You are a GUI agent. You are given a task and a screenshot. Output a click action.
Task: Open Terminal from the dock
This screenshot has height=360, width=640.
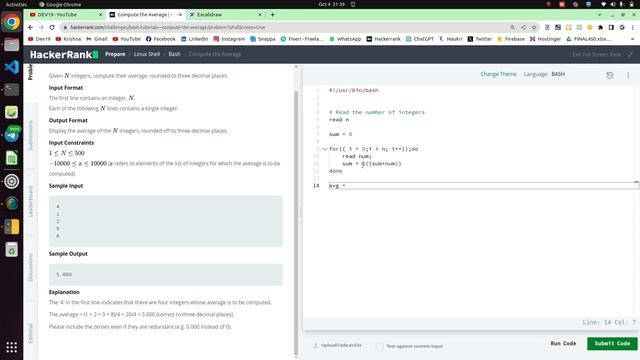(x=11, y=89)
